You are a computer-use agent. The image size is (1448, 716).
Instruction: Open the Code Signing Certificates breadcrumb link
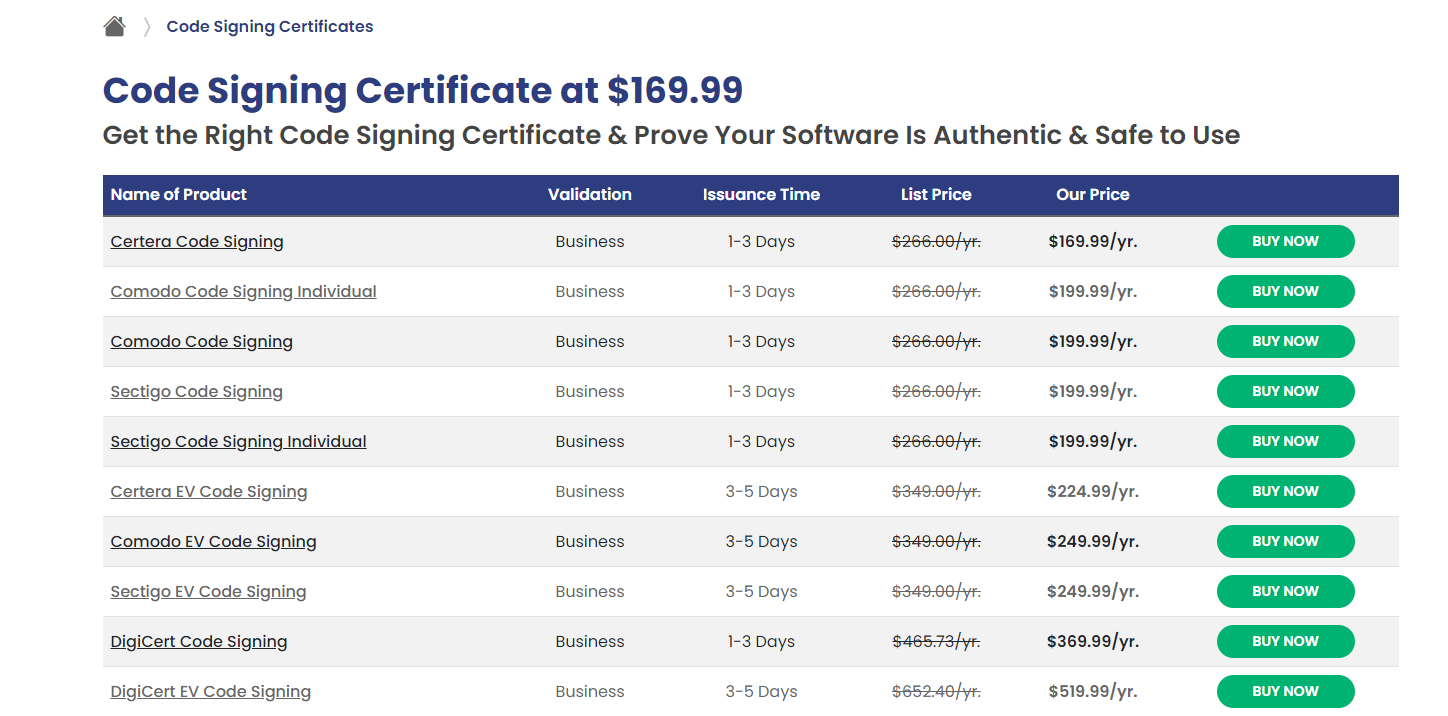tap(269, 26)
